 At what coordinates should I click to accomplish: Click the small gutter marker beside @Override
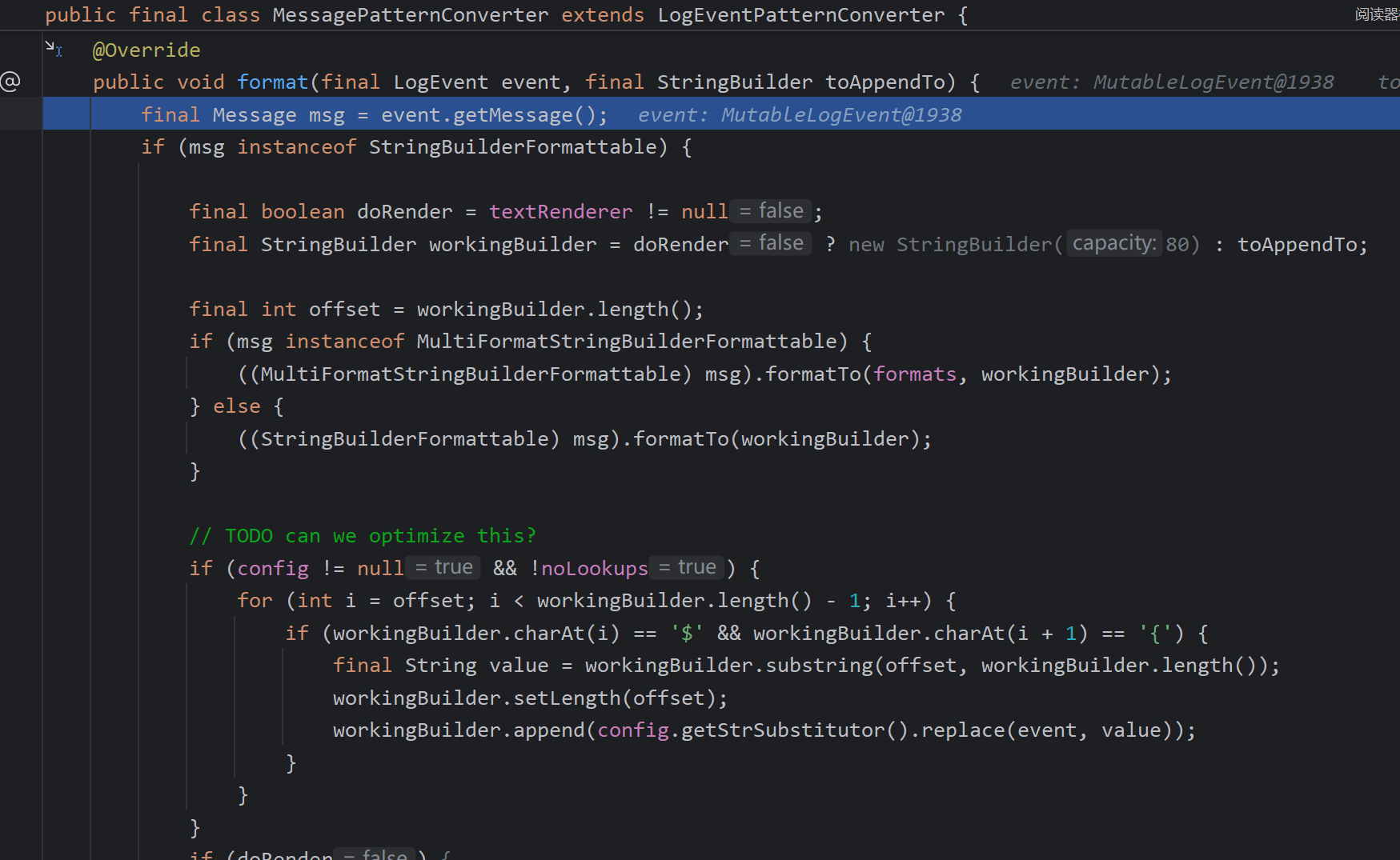coord(54,49)
